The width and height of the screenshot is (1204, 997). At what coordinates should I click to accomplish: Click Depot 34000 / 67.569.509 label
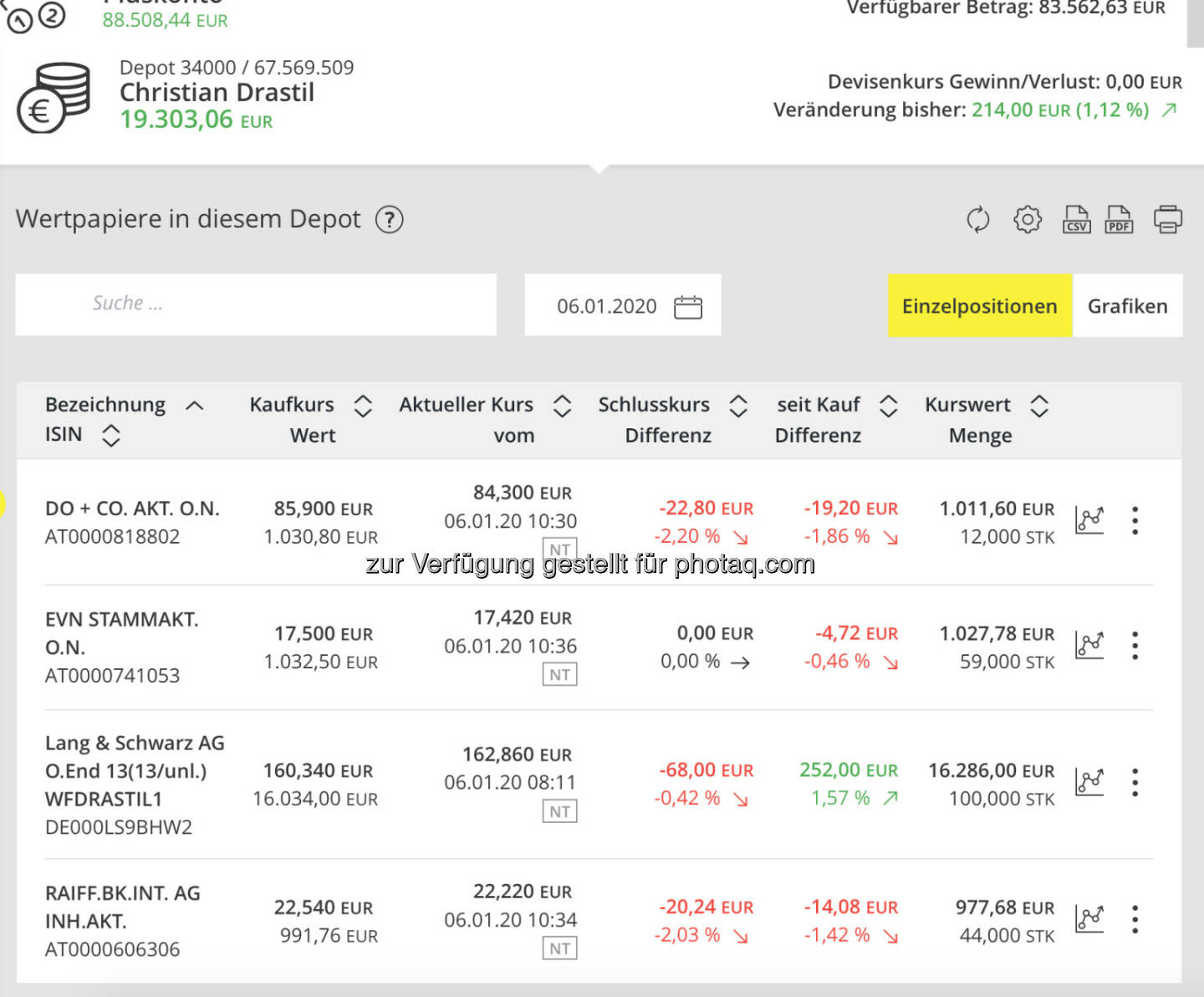[x=237, y=67]
